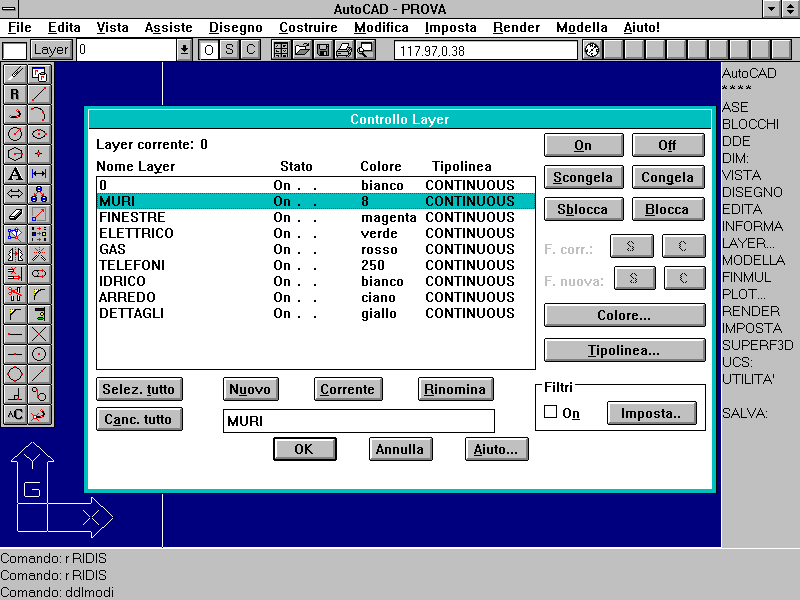Click the Congela button
The height and width of the screenshot is (600, 800).
[668, 178]
